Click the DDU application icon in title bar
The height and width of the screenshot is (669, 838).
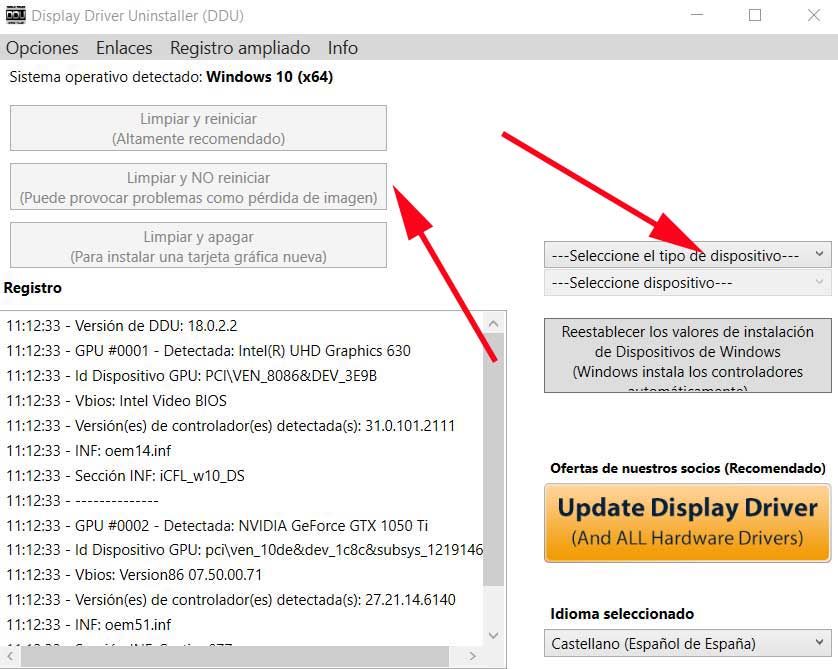pos(15,15)
